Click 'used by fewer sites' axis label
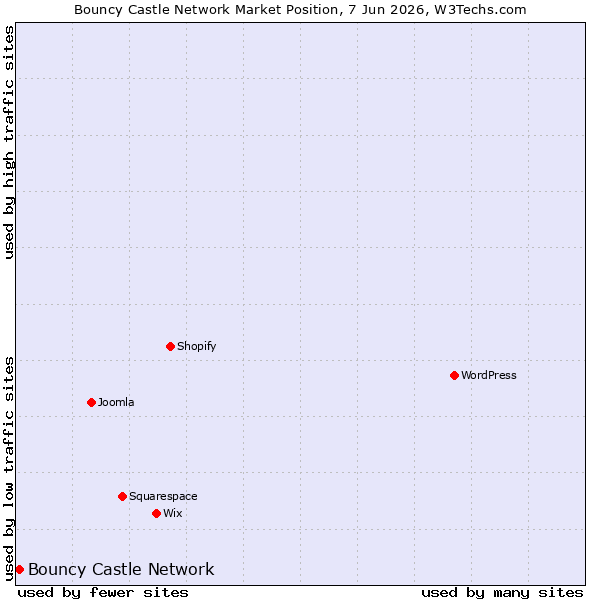Viewport: 600px width, 600px height. coord(103,593)
